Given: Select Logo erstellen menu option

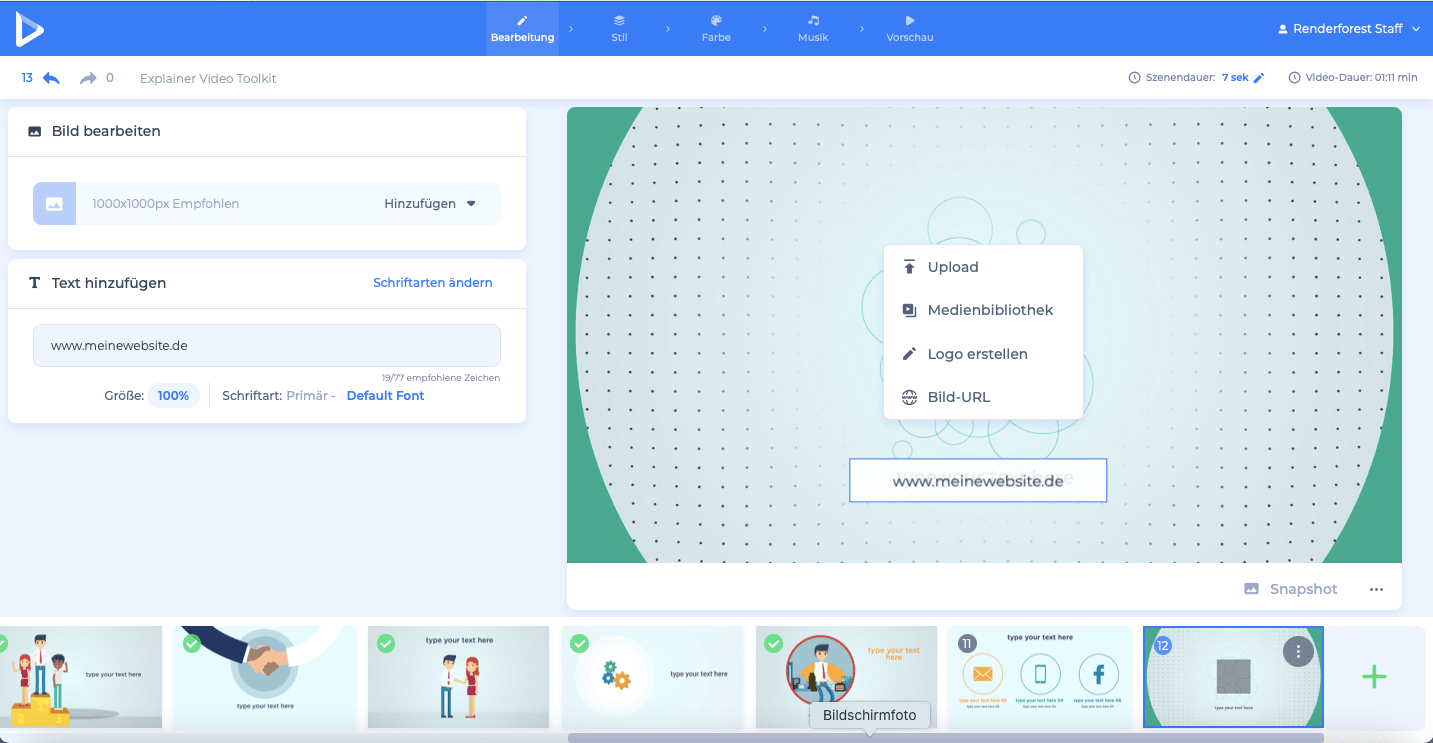Looking at the screenshot, I should (976, 354).
